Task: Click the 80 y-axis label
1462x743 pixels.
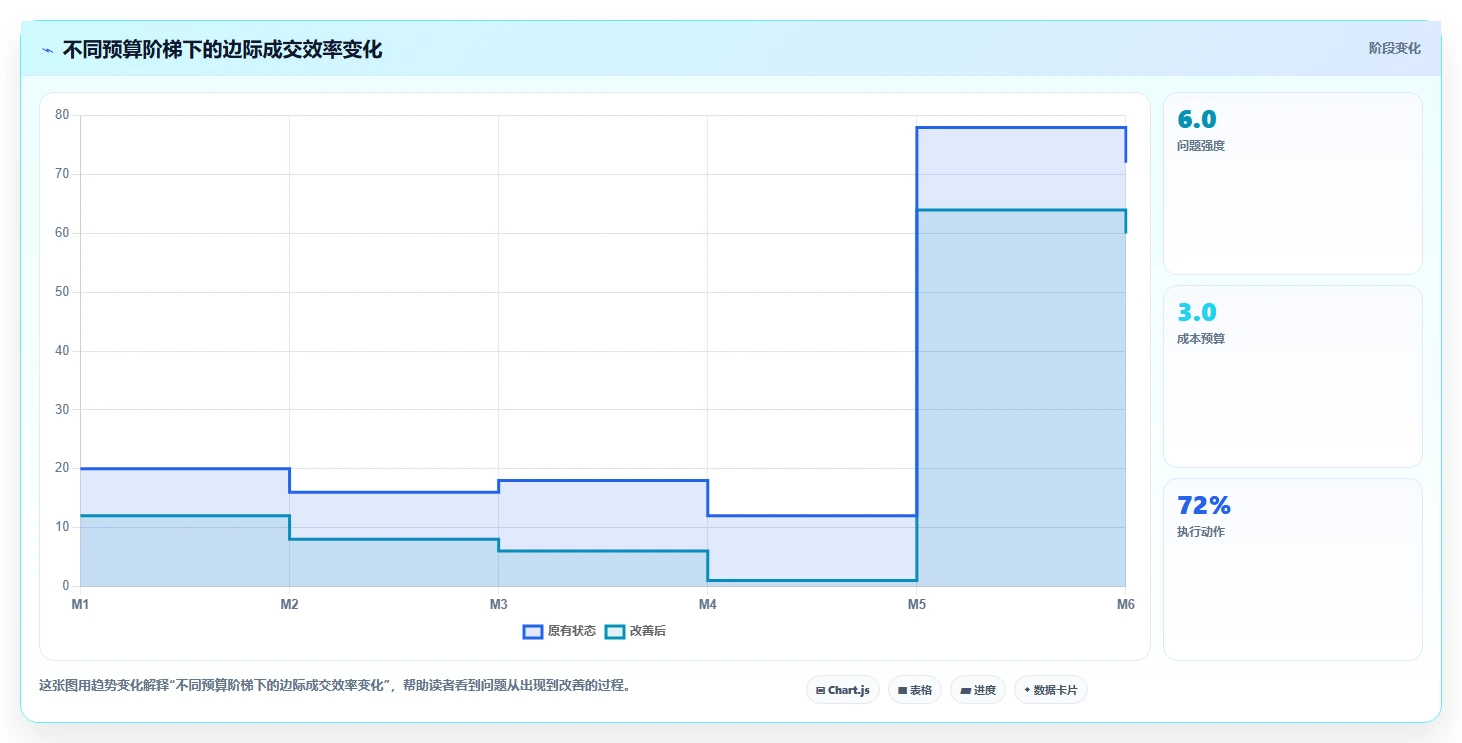Action: pos(62,115)
